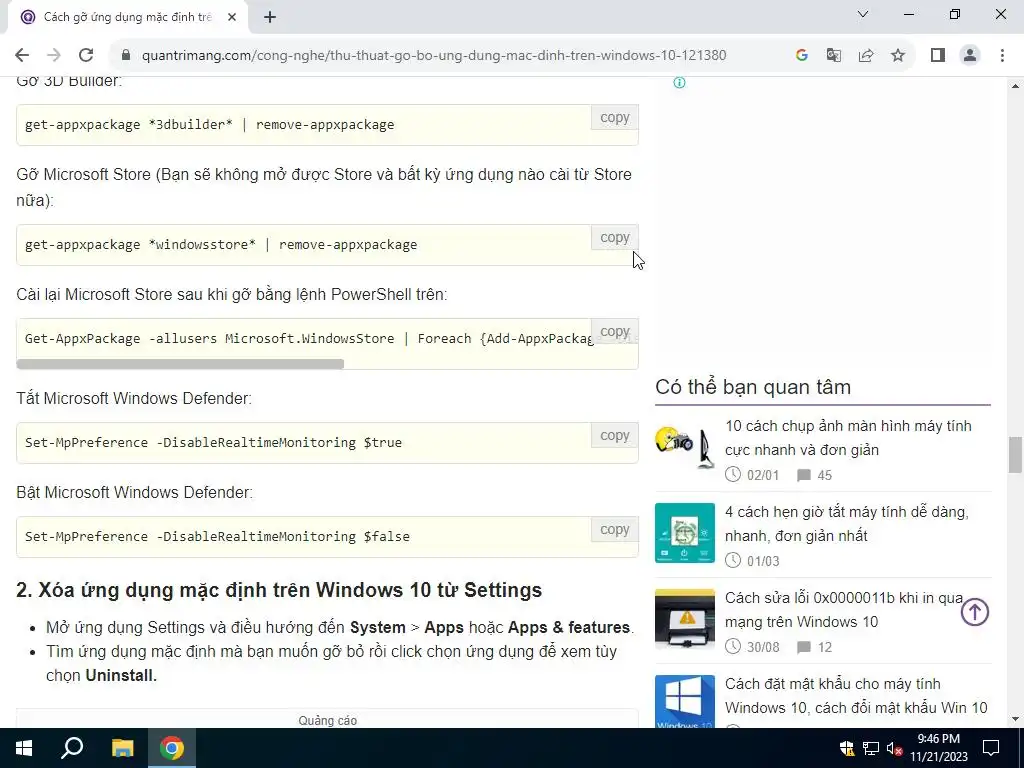Open network tray icon

[871, 748]
